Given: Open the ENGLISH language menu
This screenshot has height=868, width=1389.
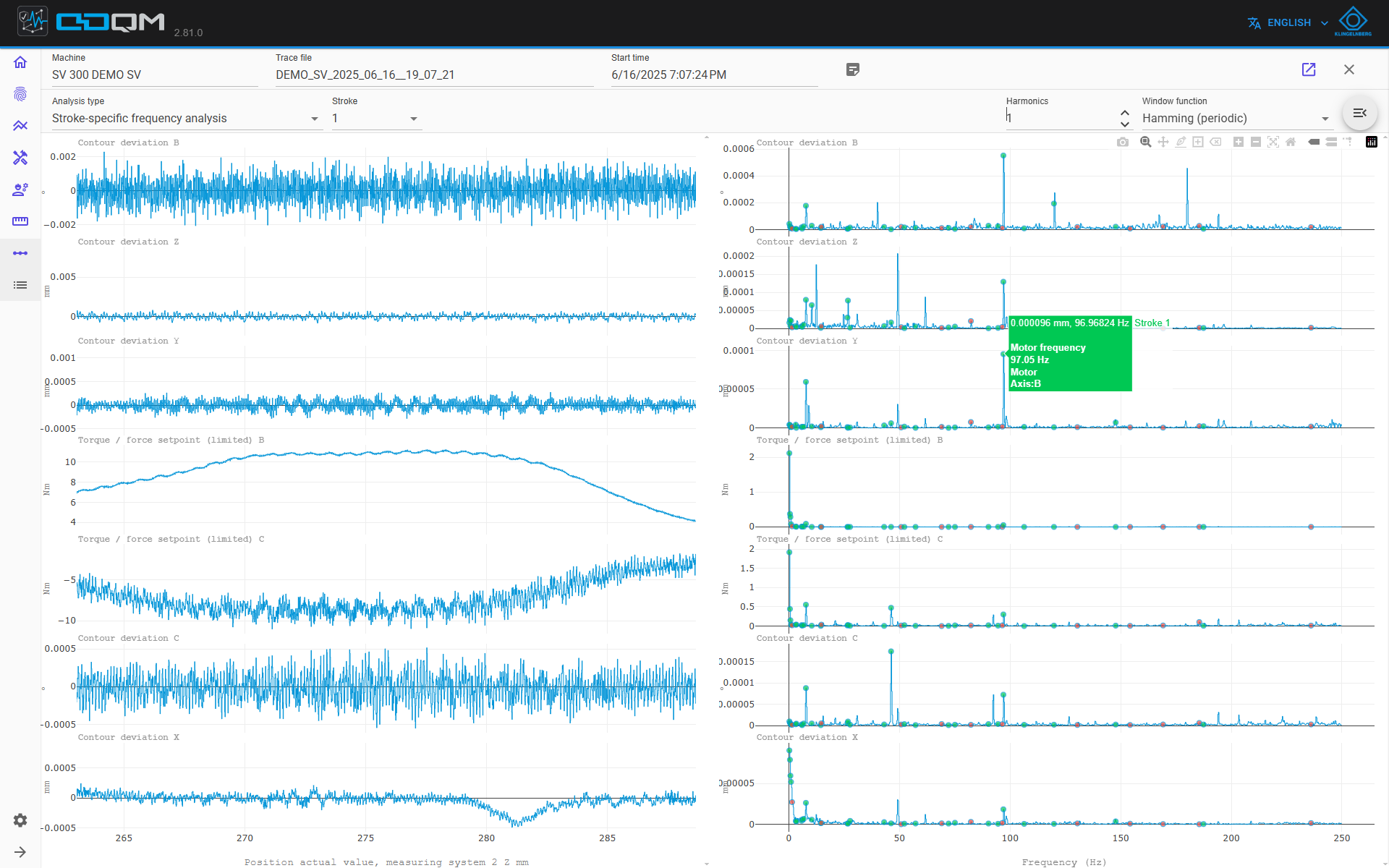Looking at the screenshot, I should pyautogui.click(x=1288, y=22).
